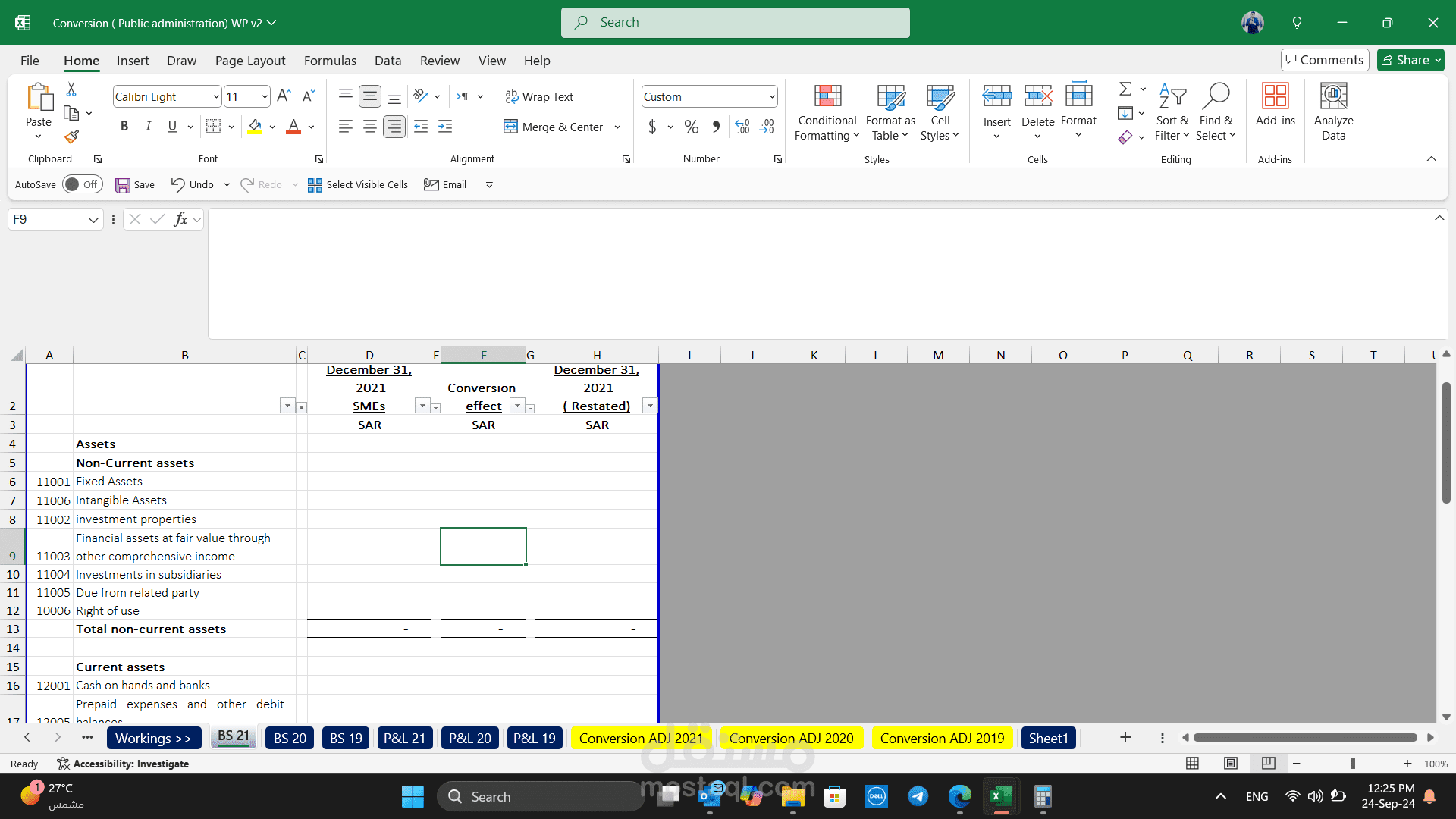This screenshot has height=819, width=1456.
Task: Apply the red Font Color
Action: [293, 127]
